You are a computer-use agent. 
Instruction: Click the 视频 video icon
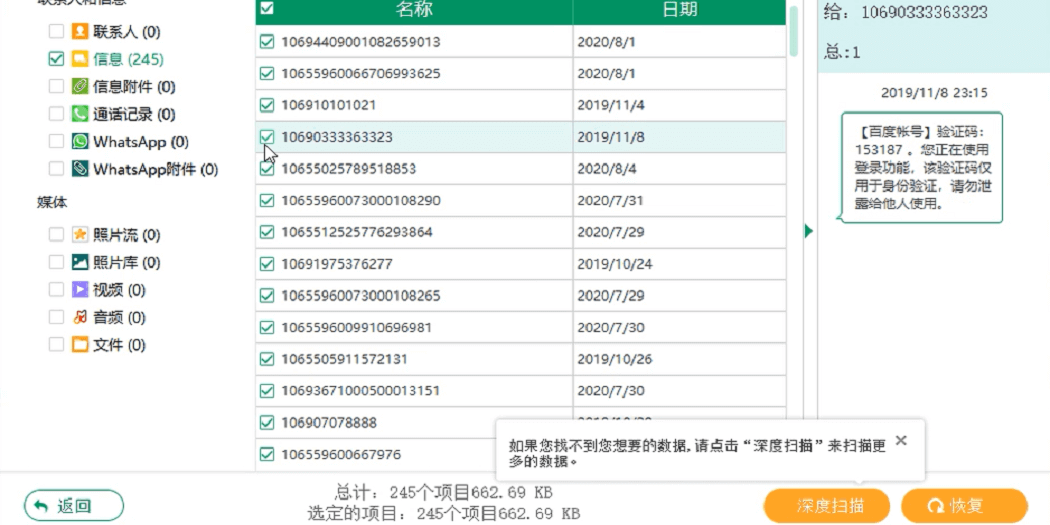point(80,289)
